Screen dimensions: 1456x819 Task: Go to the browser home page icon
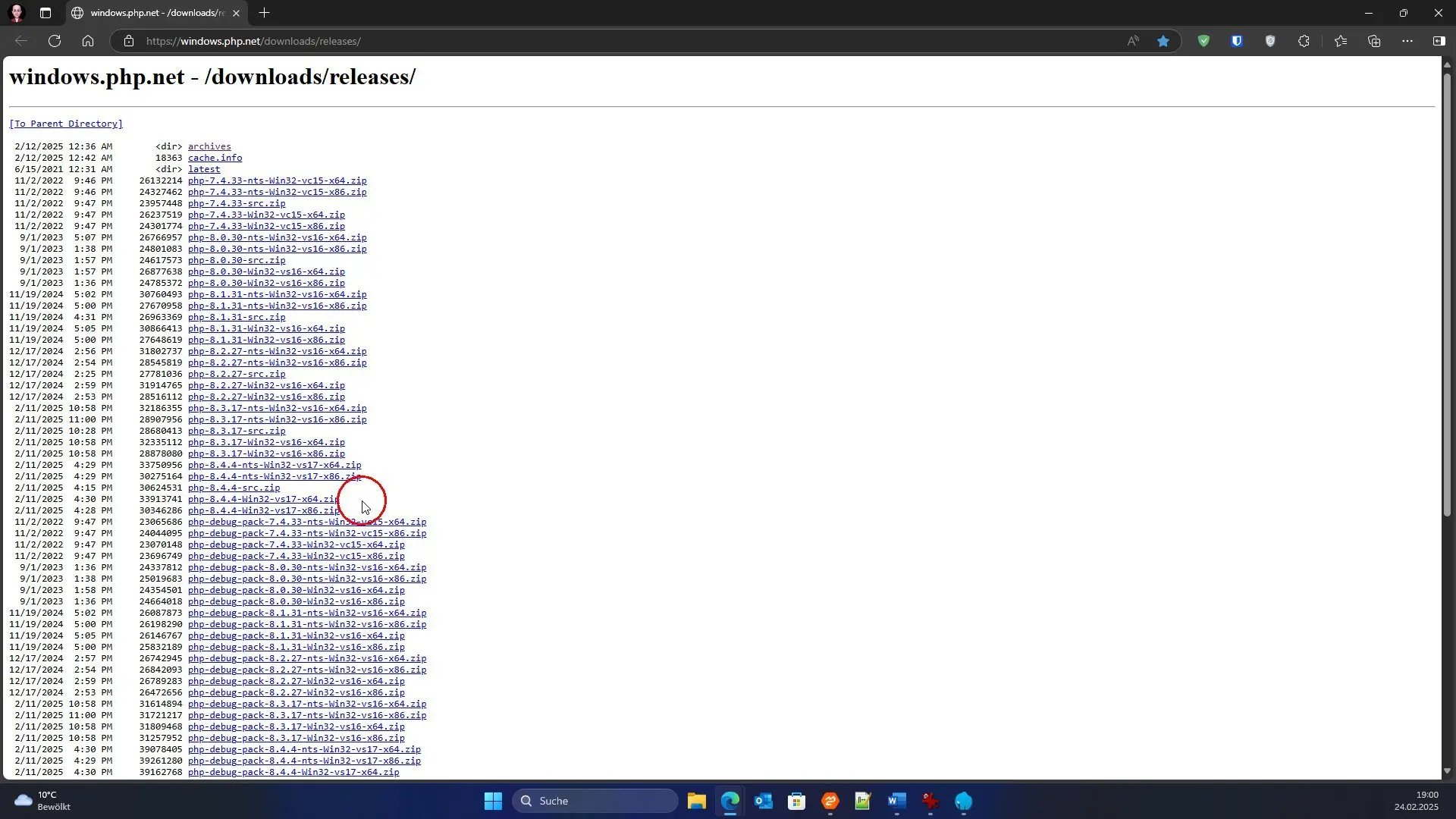(x=88, y=41)
